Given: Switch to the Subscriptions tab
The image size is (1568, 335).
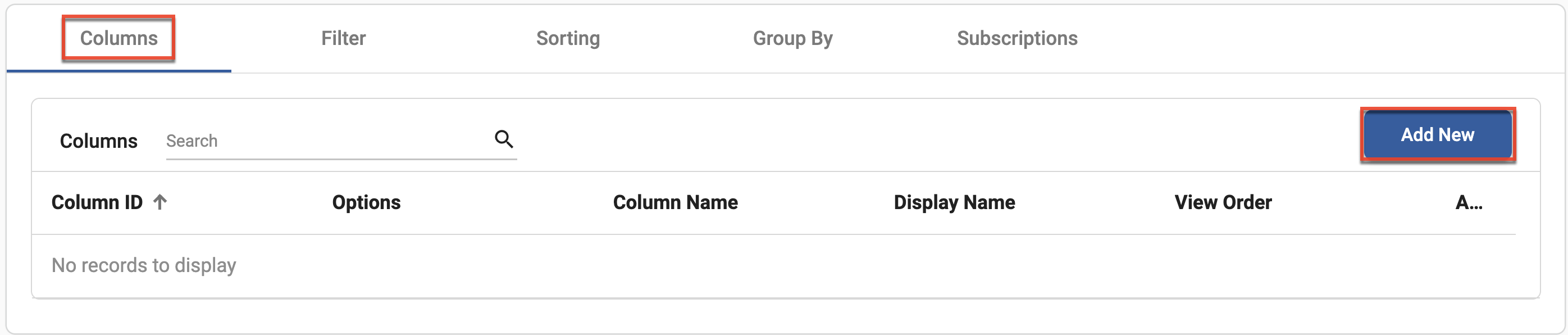Looking at the screenshot, I should 1017,38.
